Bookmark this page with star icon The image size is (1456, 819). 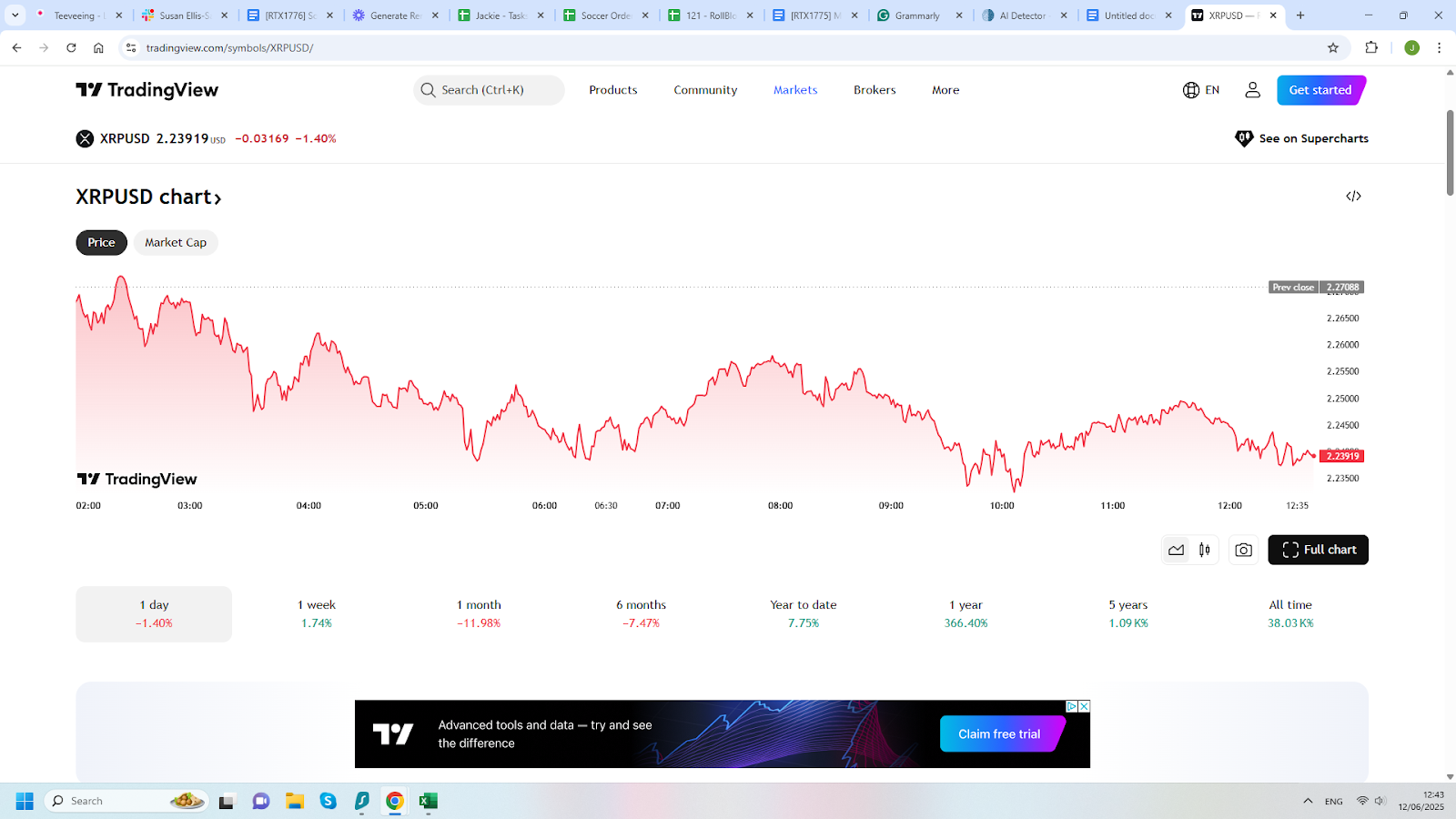pyautogui.click(x=1333, y=47)
